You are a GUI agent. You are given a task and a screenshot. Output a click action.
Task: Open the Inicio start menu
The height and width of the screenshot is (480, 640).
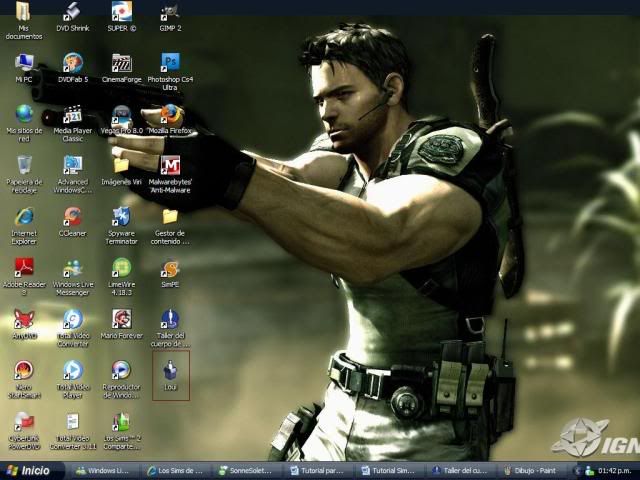point(32,471)
